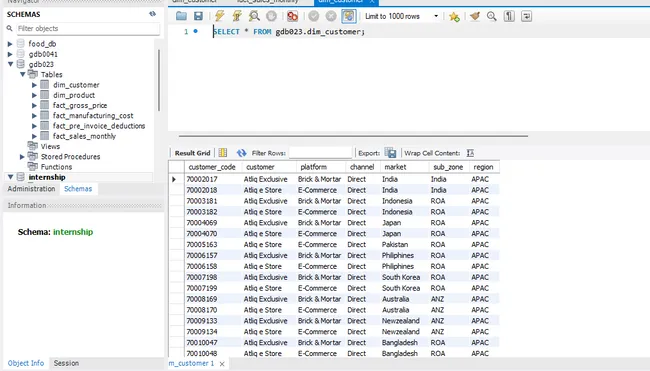
Task: Expand the gdb0041 schema
Action: click(x=10, y=54)
